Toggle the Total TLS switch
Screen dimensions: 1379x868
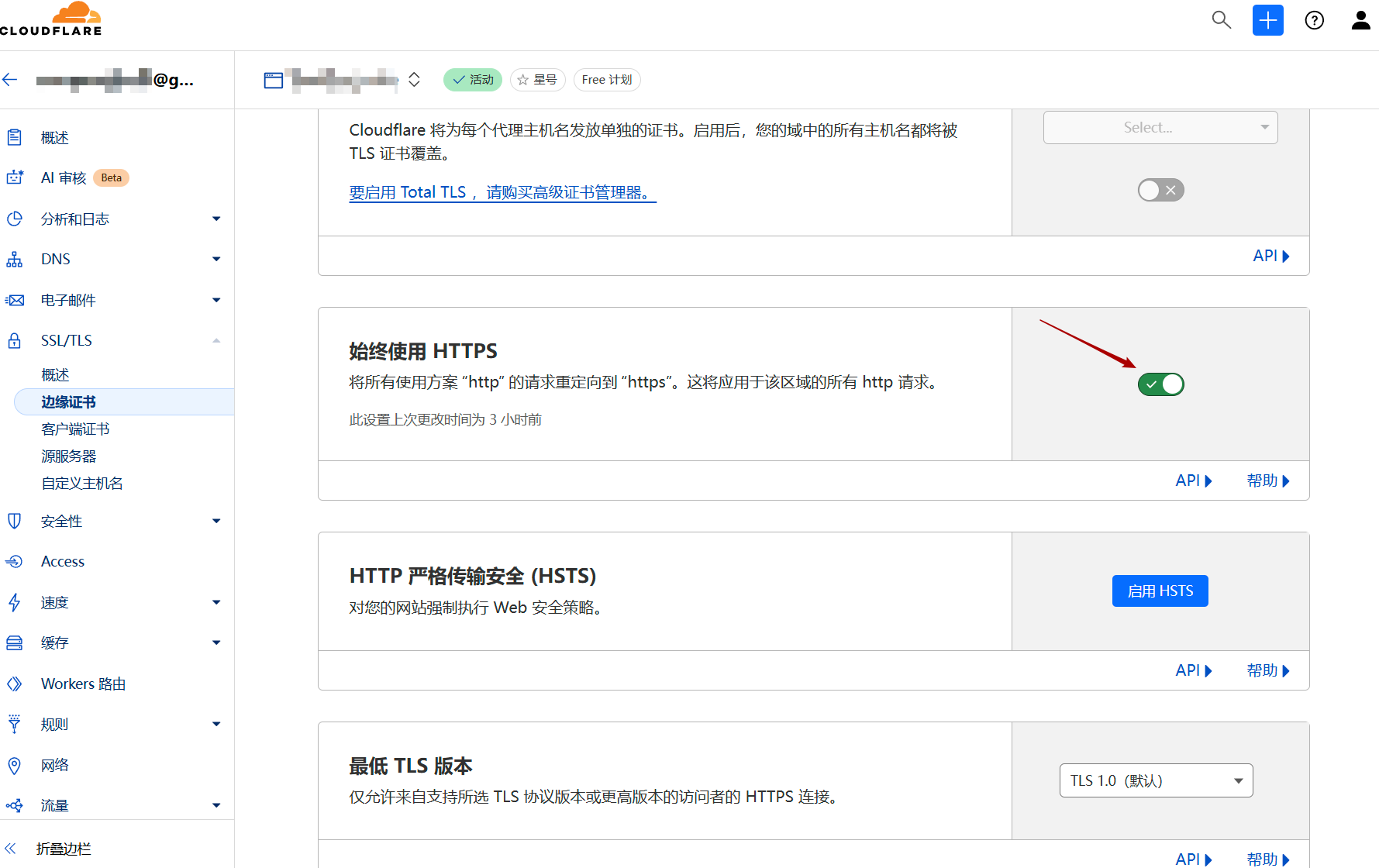pos(1160,191)
